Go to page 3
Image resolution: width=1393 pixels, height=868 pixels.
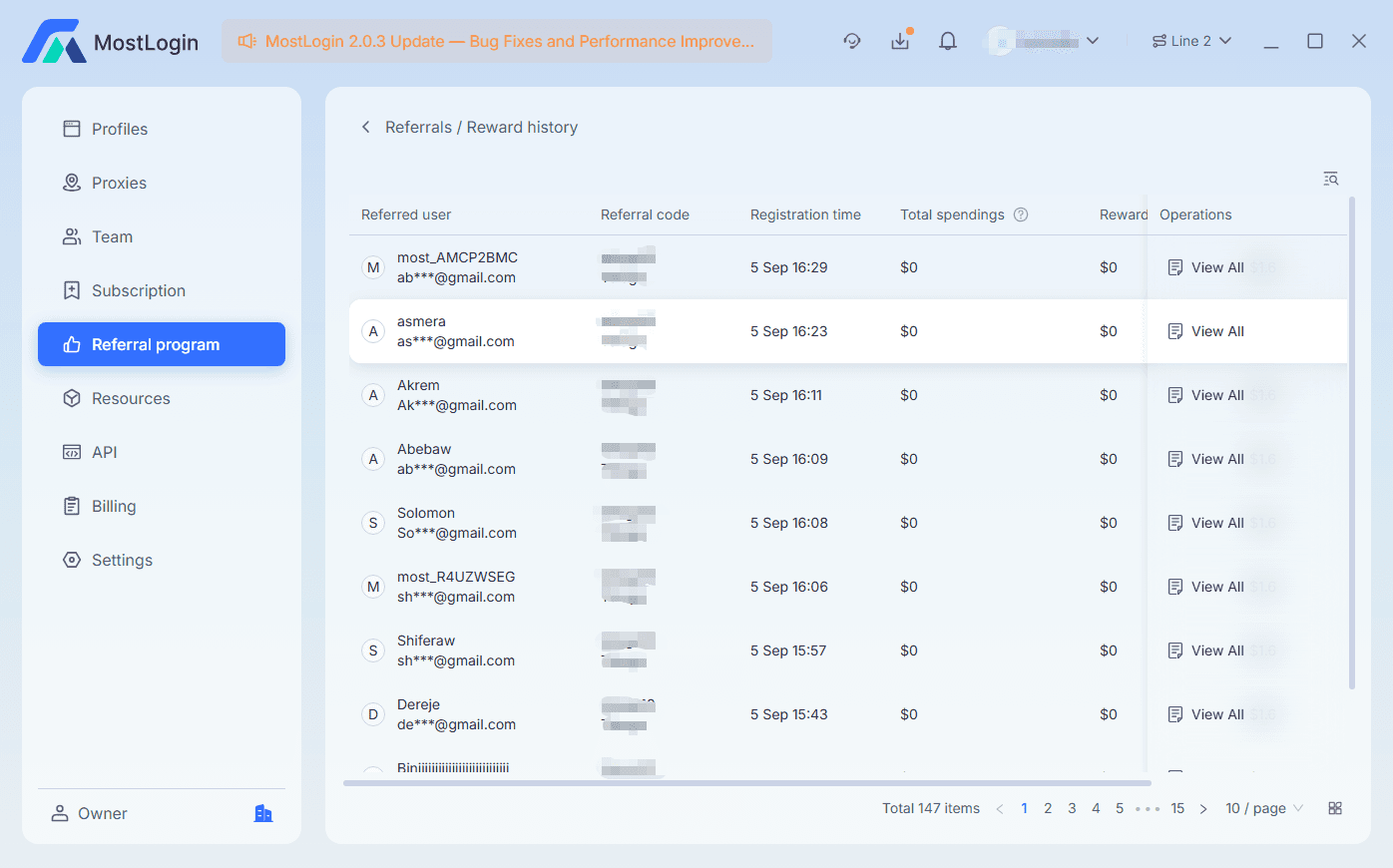tap(1072, 808)
